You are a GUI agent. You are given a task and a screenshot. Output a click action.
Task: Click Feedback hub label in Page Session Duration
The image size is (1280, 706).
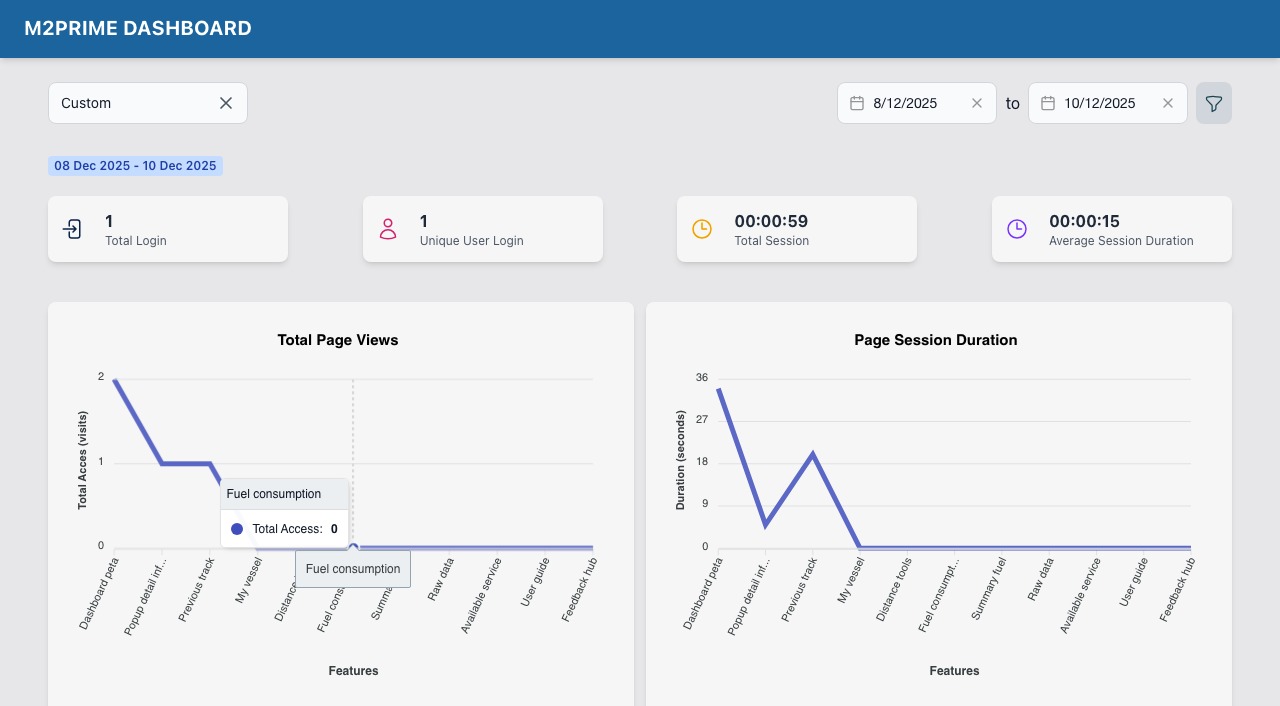tap(1178, 591)
